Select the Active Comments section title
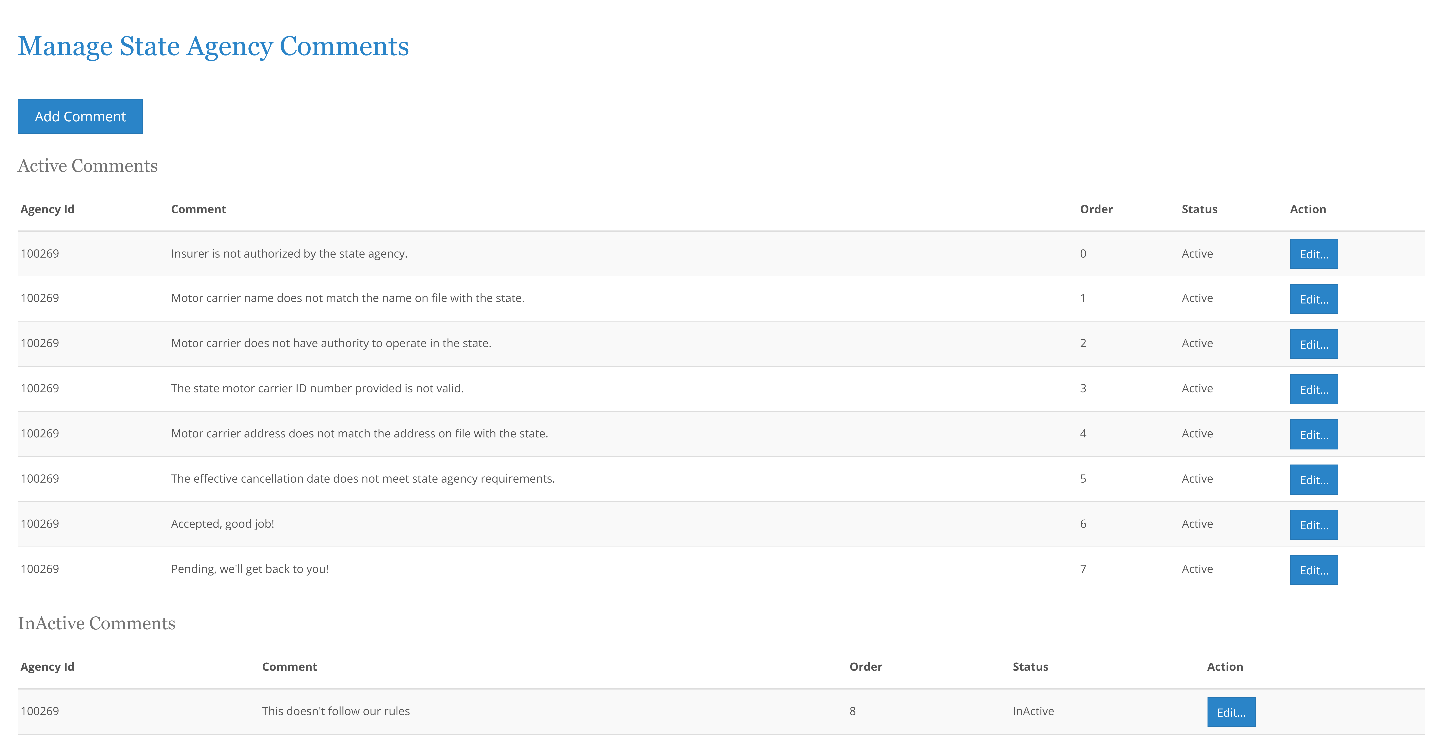This screenshot has width=1430, height=736. [x=87, y=165]
